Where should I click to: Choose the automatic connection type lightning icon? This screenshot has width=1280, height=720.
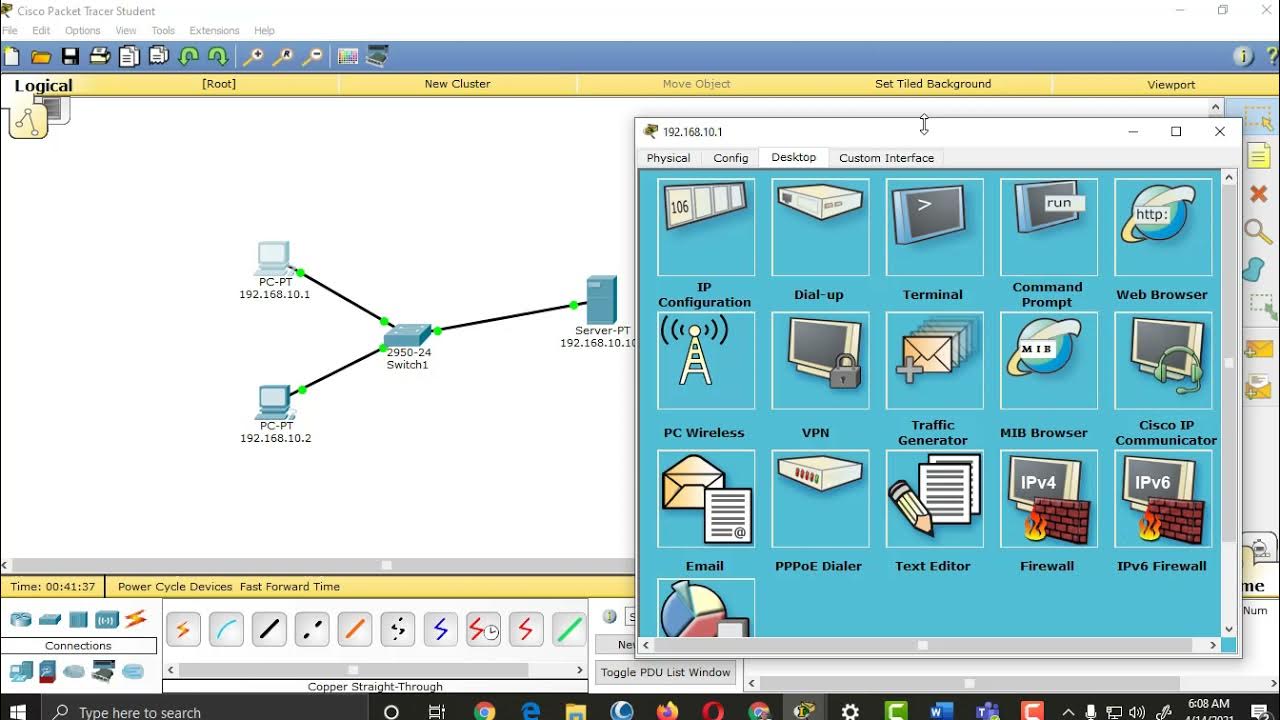click(x=183, y=629)
